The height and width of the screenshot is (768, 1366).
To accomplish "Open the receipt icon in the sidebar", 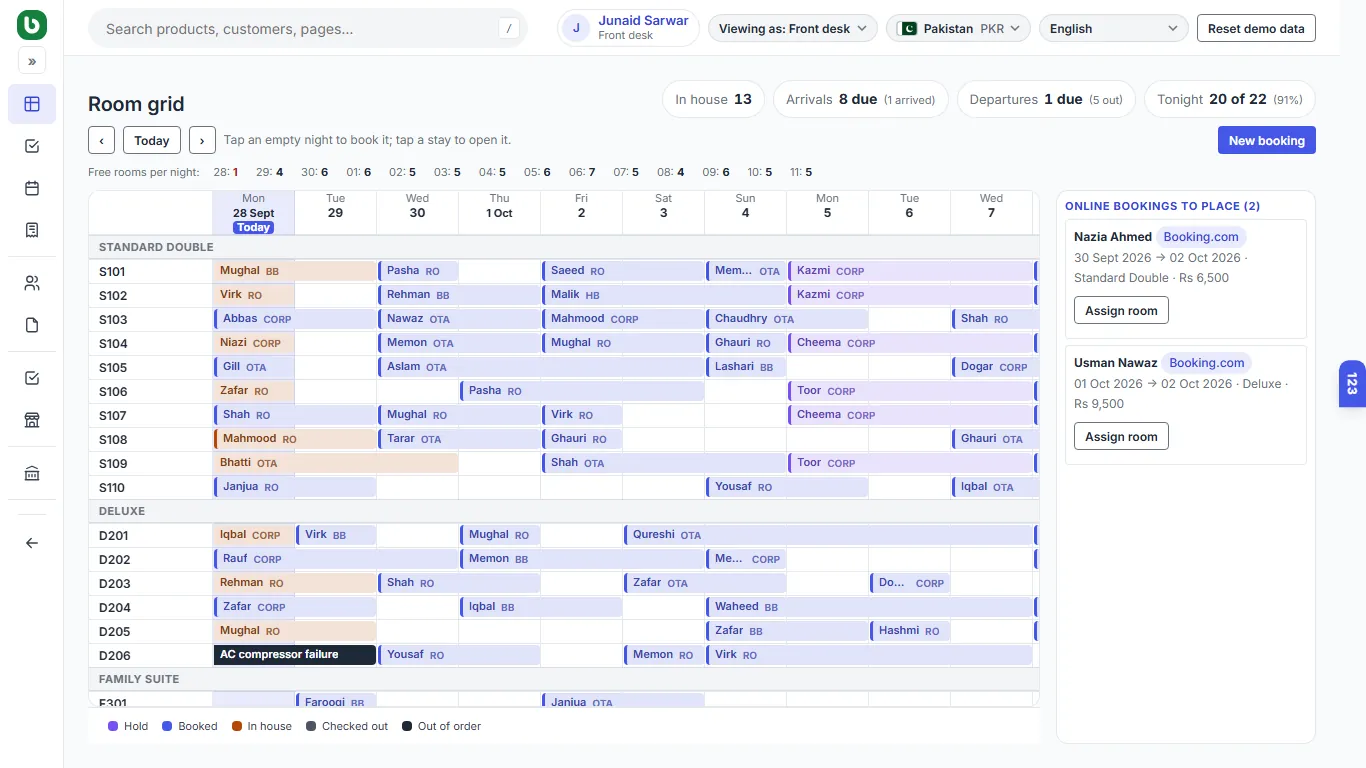I will click(x=32, y=230).
